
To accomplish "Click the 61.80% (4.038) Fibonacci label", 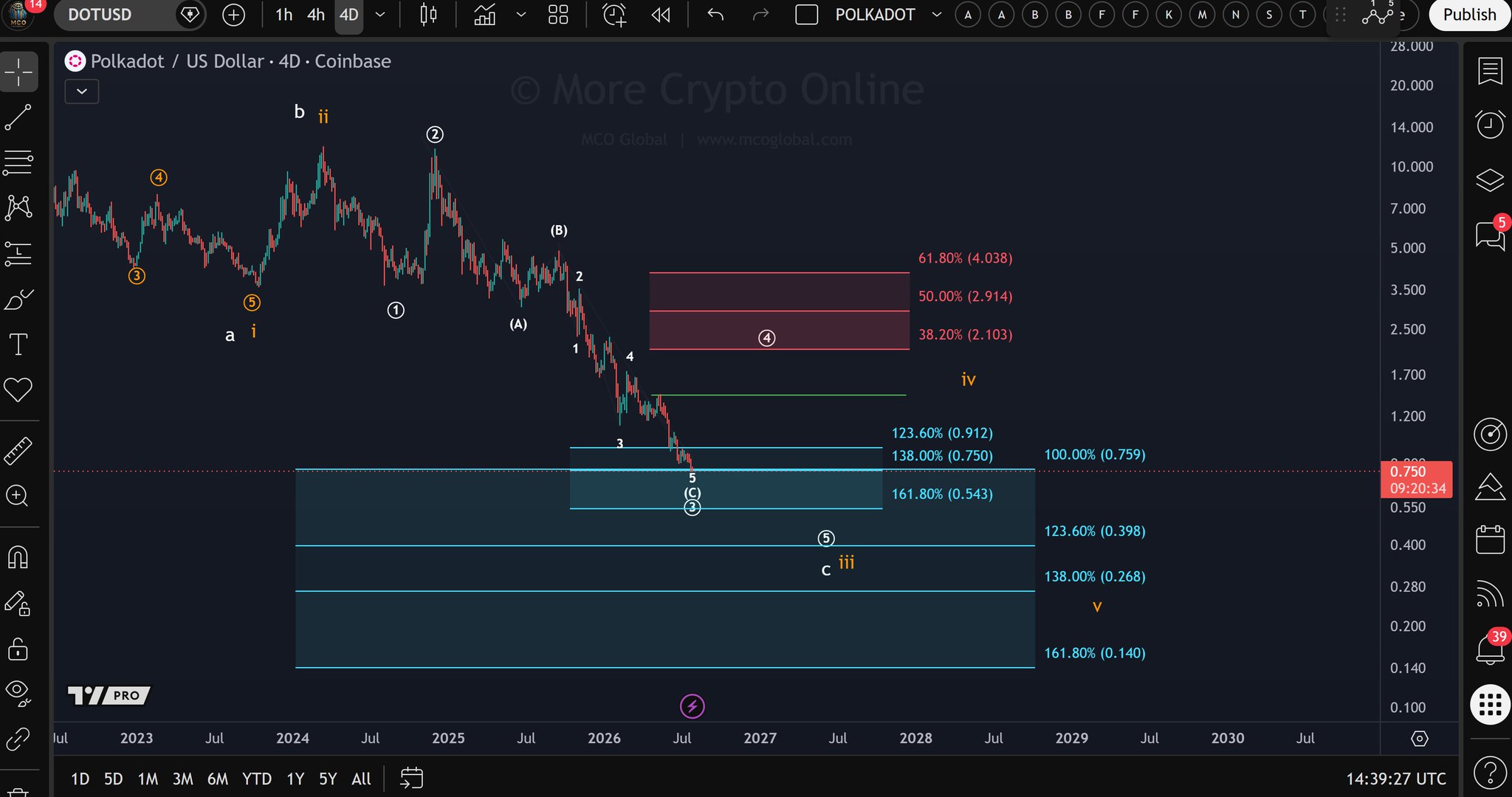I will pyautogui.click(x=965, y=258).
